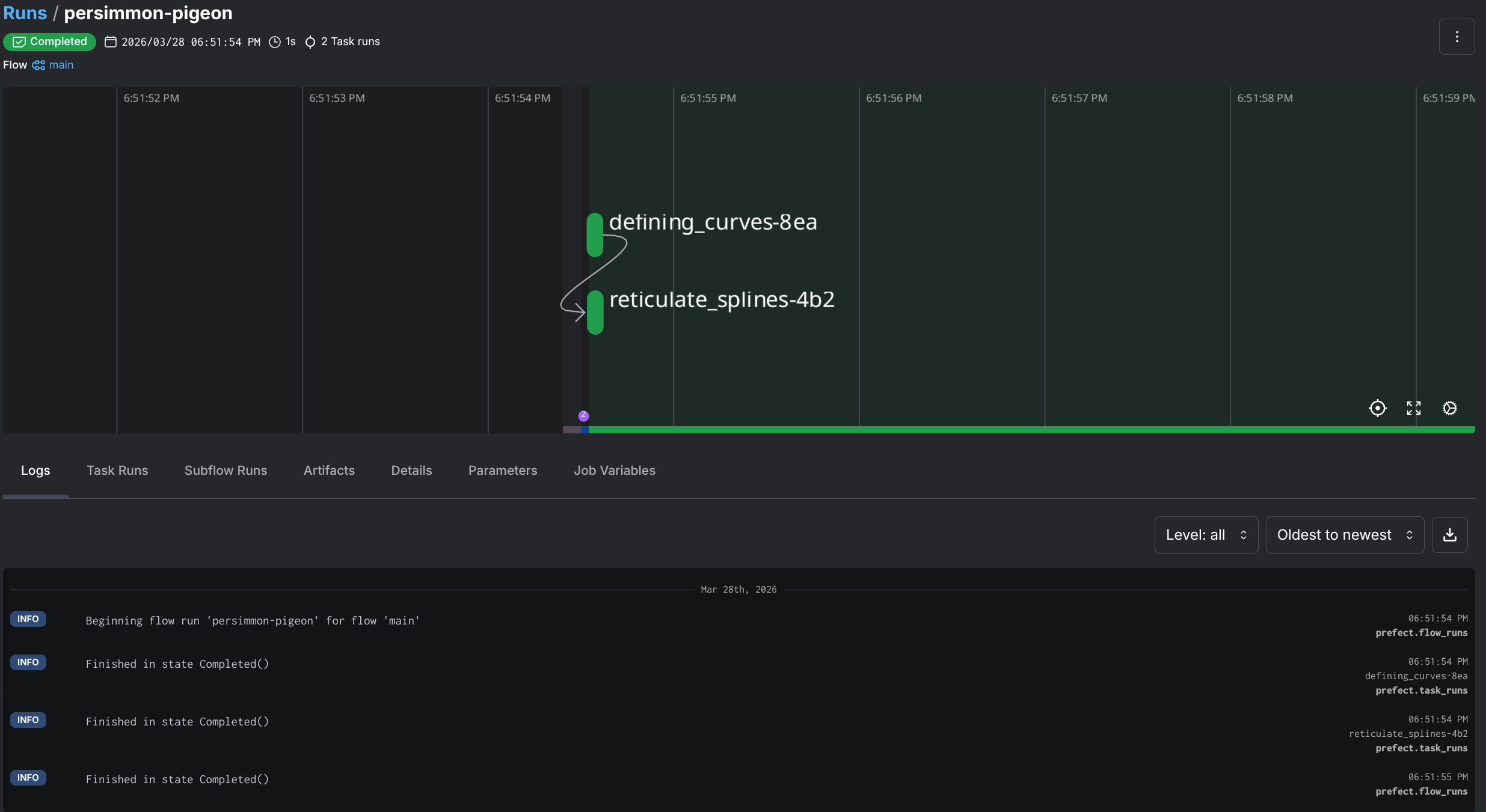Image resolution: width=1486 pixels, height=812 pixels.
Task: Click the recenter timeline crosshair icon
Action: click(x=1377, y=408)
